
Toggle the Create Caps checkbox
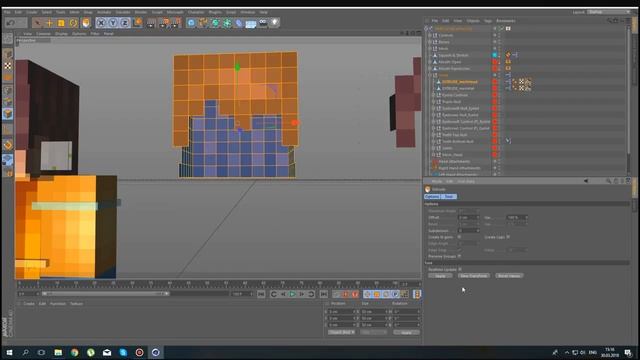tap(508, 237)
